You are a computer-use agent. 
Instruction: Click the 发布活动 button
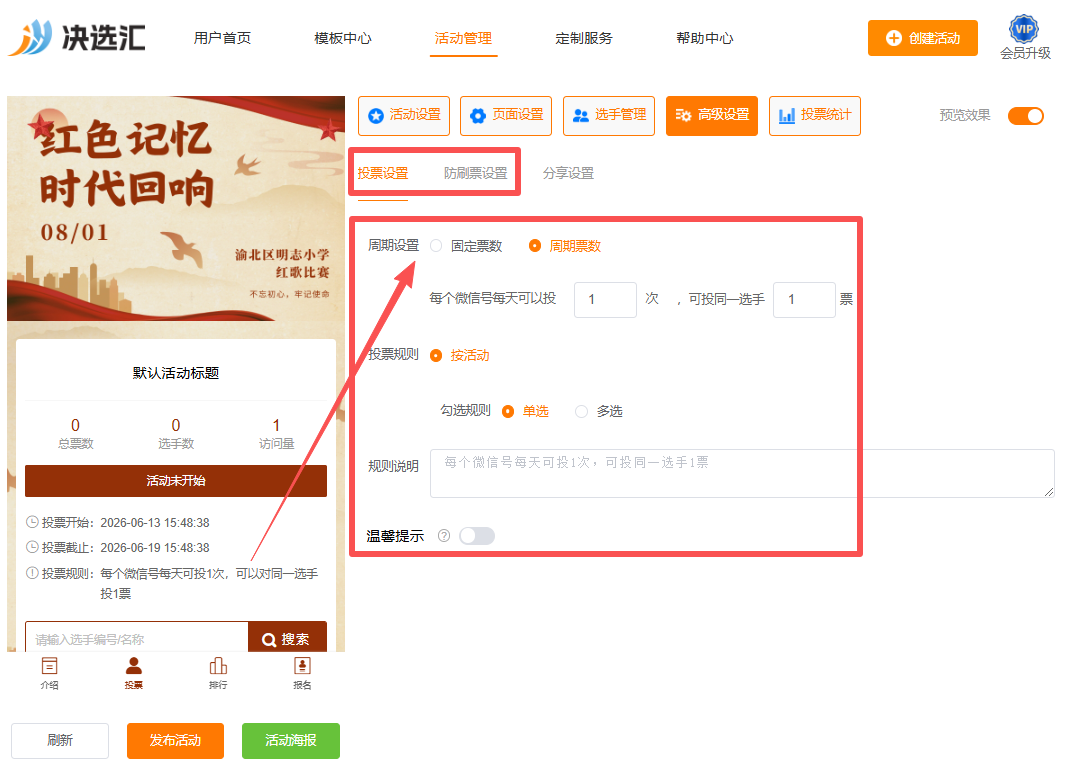[175, 741]
